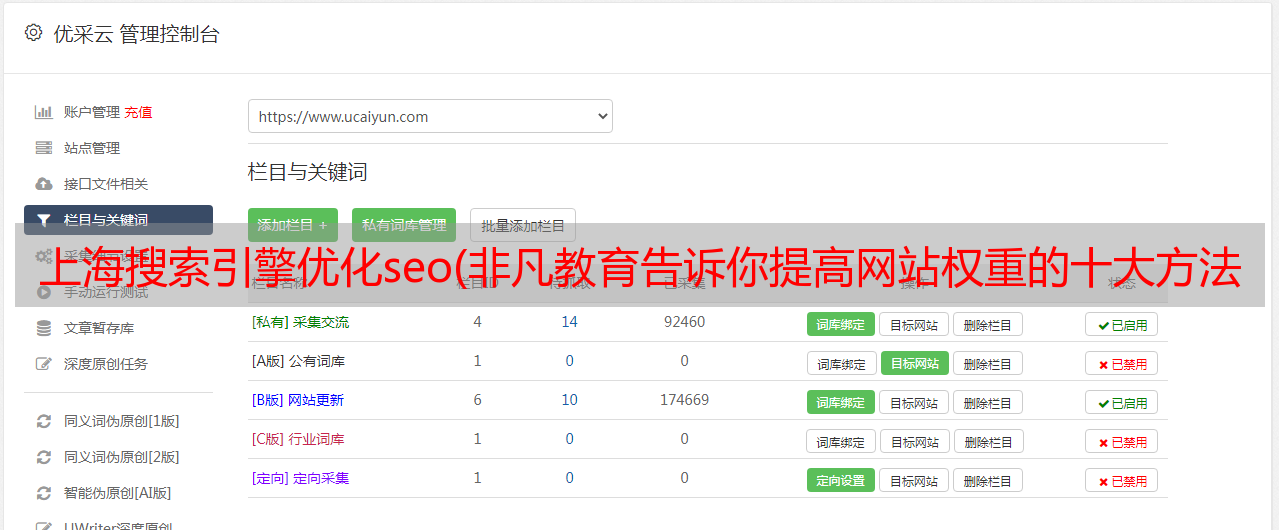Click the refresh icon for 同义词伪原创[2版]
This screenshot has width=1279, height=530.
click(x=43, y=457)
